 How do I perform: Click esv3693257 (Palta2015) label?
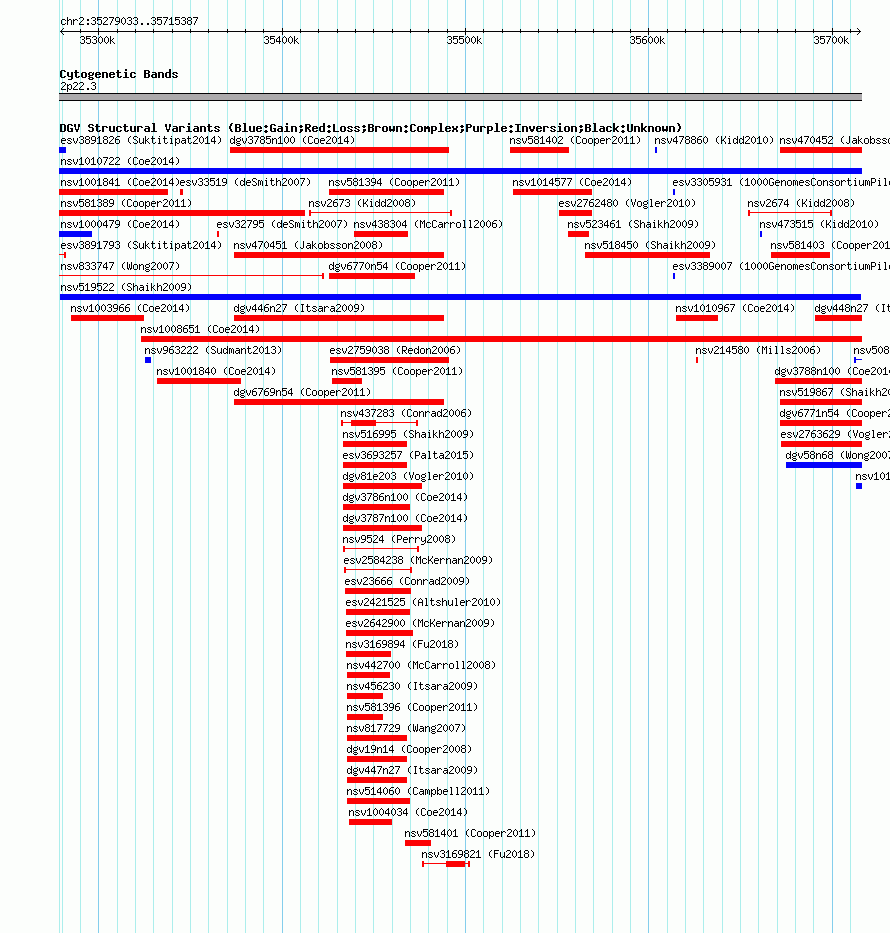pyautogui.click(x=408, y=455)
